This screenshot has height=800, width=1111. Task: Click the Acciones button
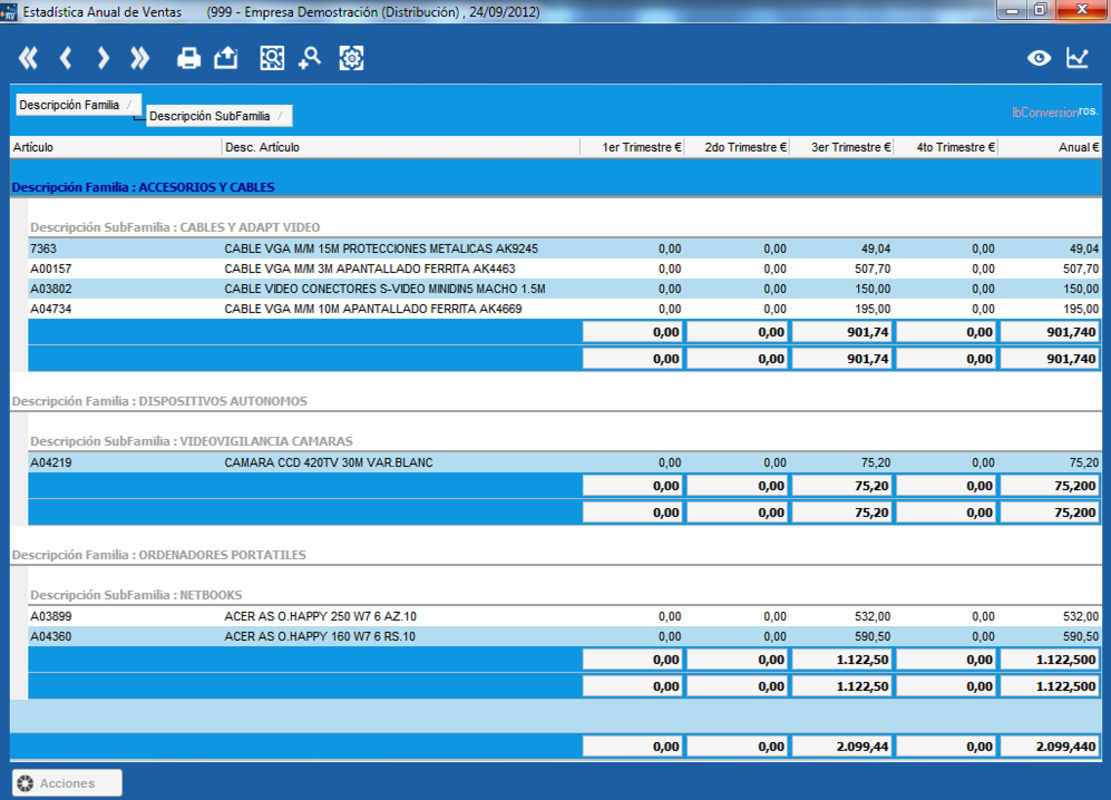click(67, 783)
